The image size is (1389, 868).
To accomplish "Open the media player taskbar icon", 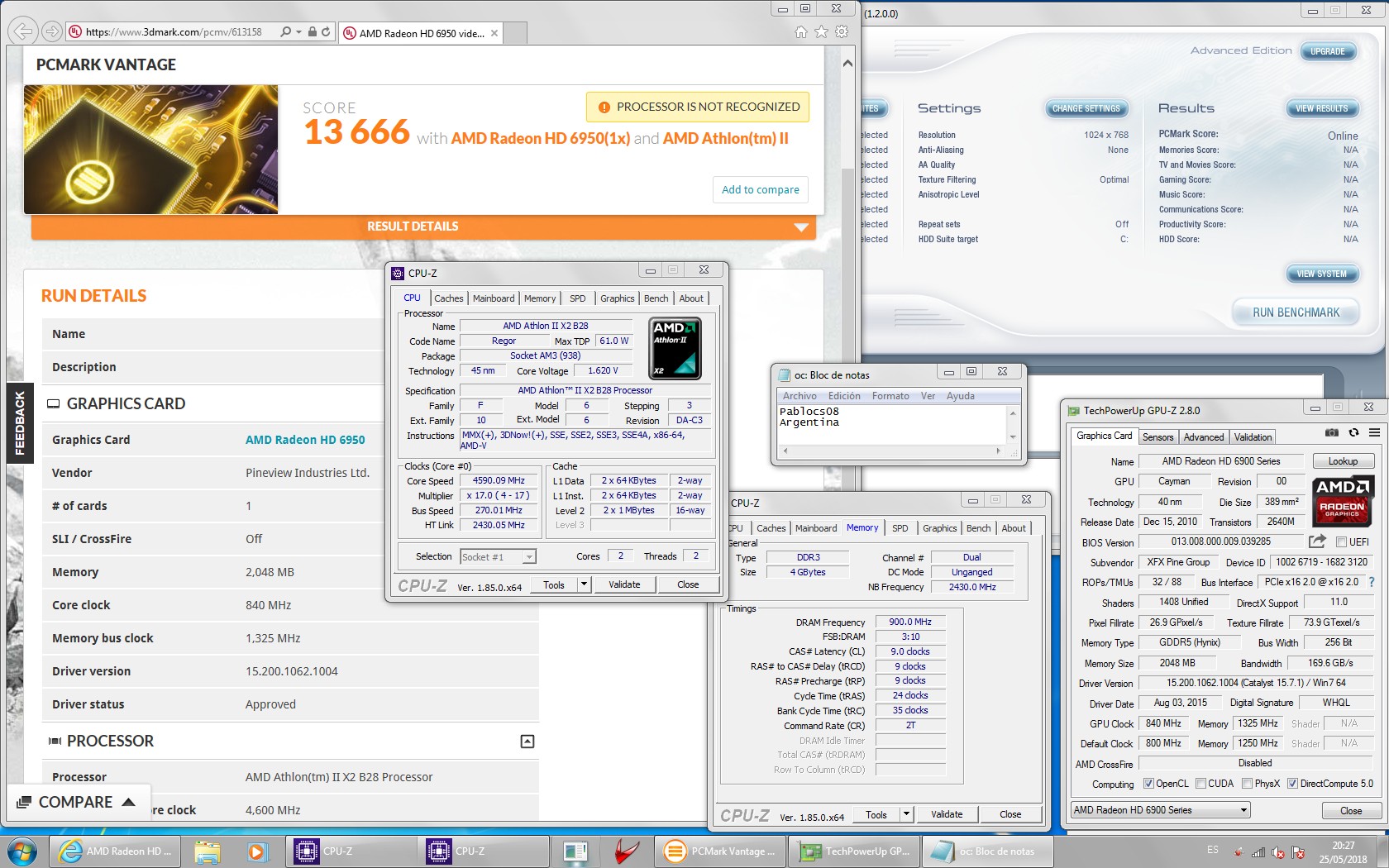I will pos(256,851).
